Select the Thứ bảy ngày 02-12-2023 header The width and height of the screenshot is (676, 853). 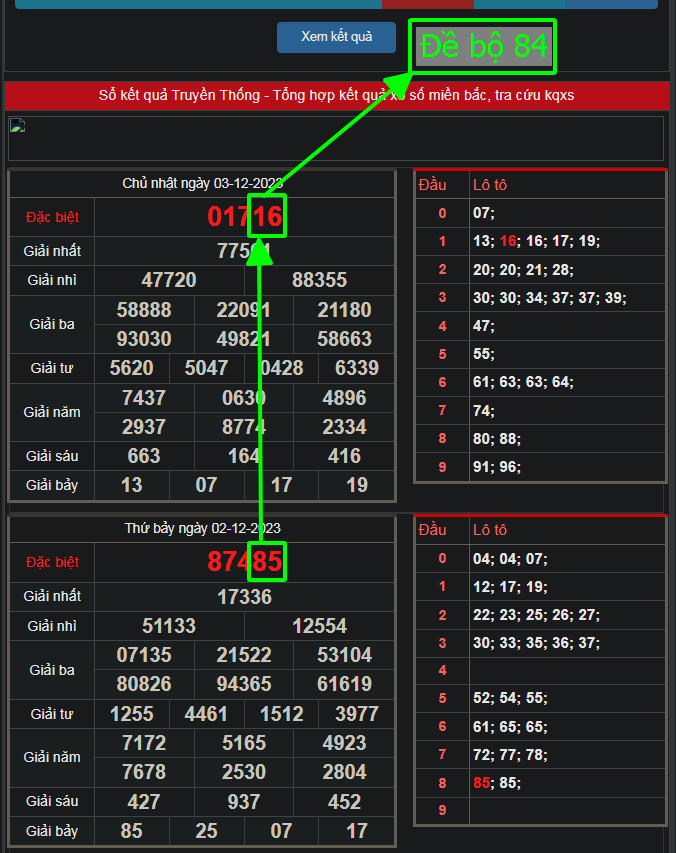202,528
